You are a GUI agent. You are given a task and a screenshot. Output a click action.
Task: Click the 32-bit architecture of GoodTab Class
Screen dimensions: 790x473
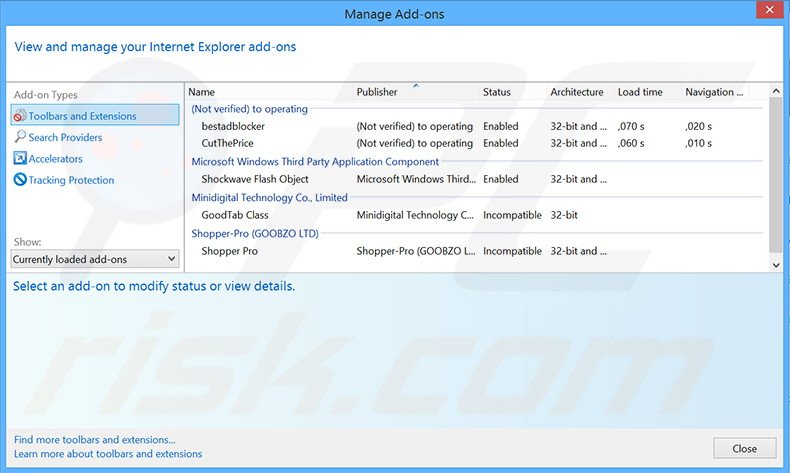(x=564, y=215)
